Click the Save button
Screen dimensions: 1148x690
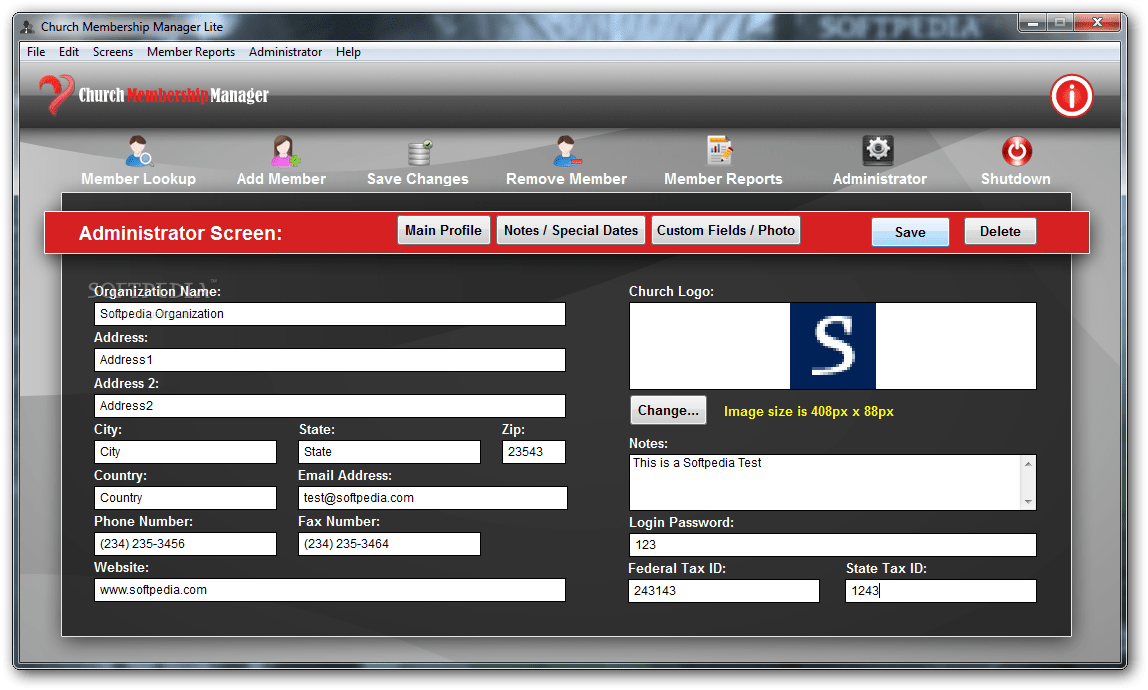click(910, 231)
